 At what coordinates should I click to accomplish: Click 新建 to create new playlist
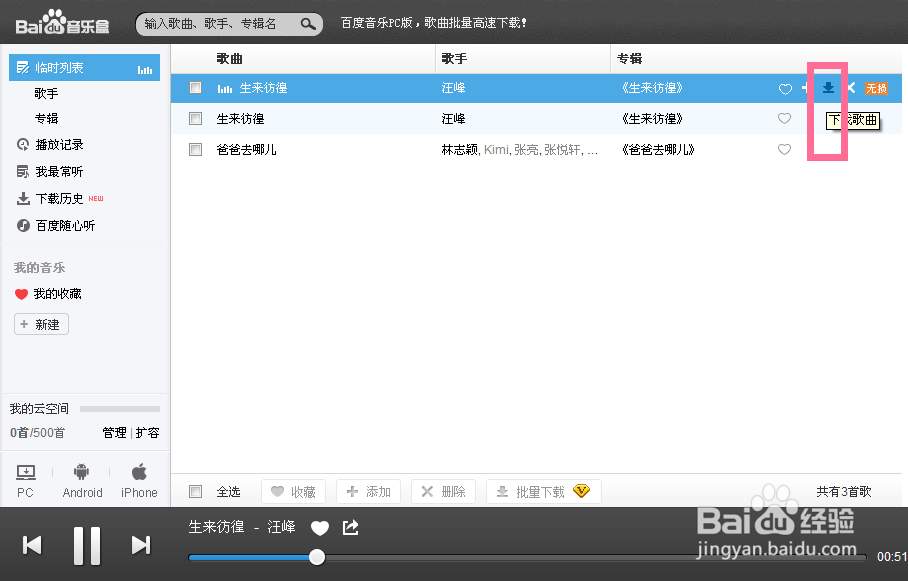point(41,324)
